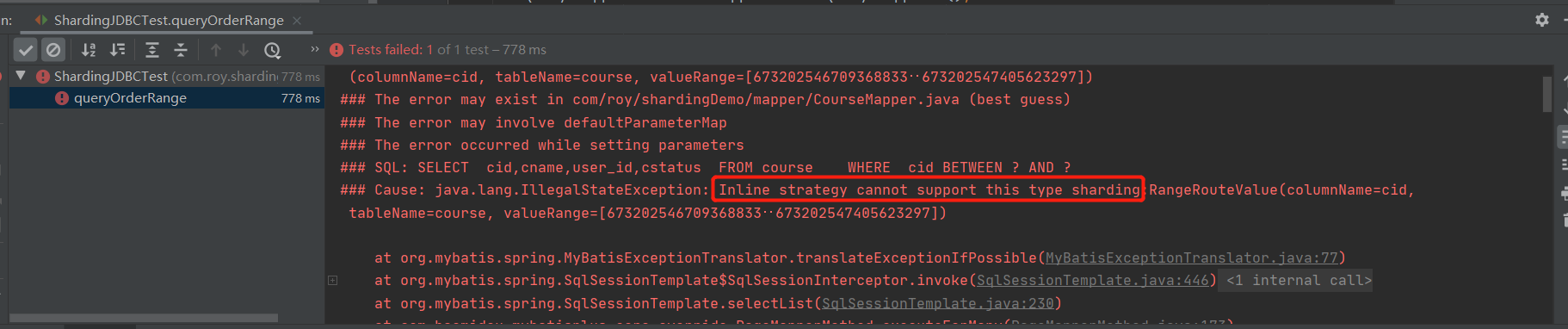Image resolution: width=1568 pixels, height=329 pixels.
Task: Jump to next failed test
Action: tap(244, 50)
